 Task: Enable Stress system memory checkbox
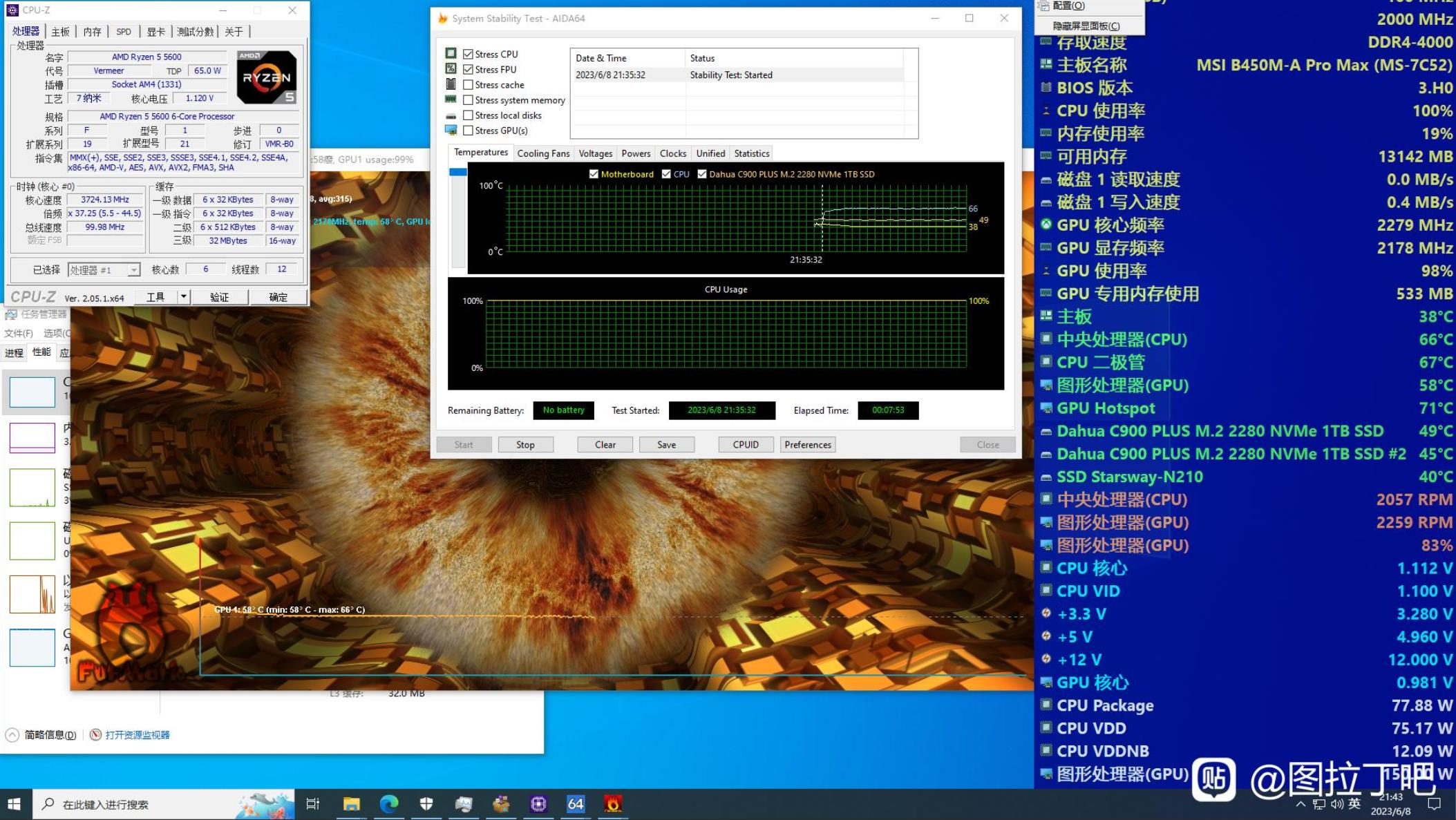469,100
